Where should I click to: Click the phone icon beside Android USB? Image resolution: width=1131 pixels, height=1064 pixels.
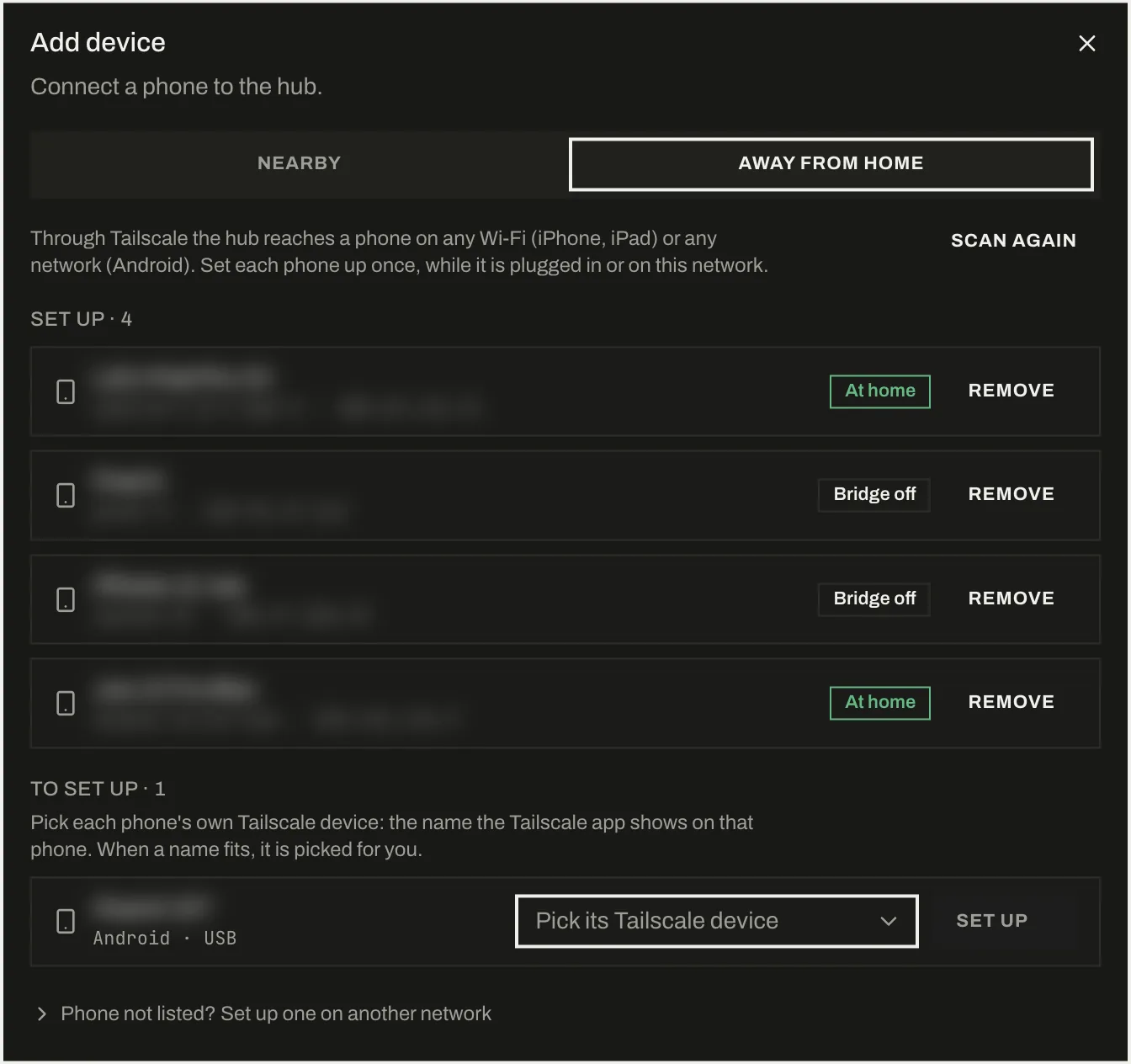coord(66,921)
